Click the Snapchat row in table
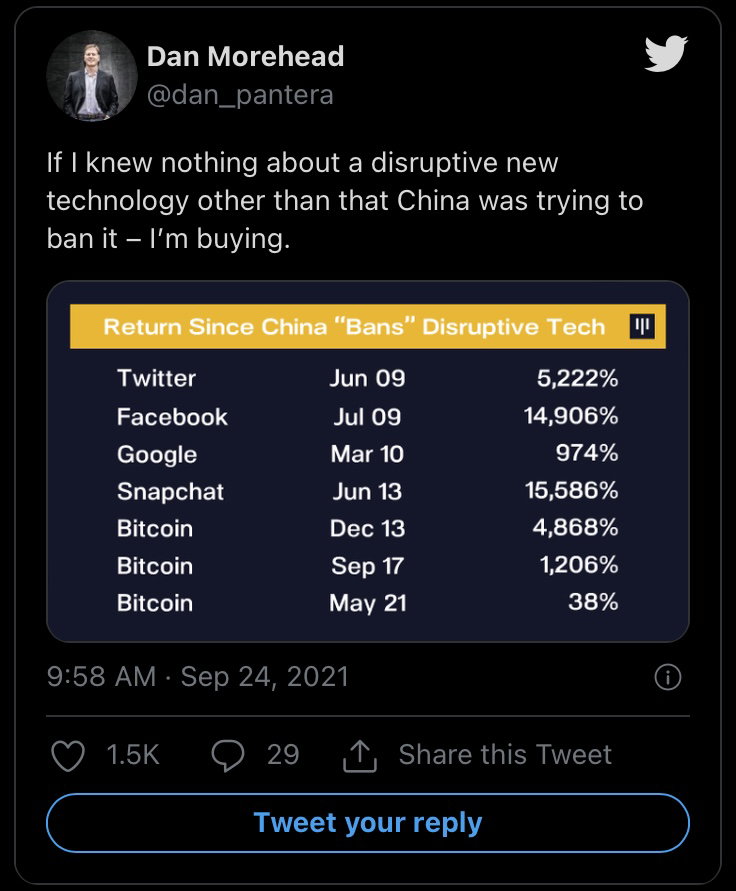This screenshot has height=891, width=736. 368,492
